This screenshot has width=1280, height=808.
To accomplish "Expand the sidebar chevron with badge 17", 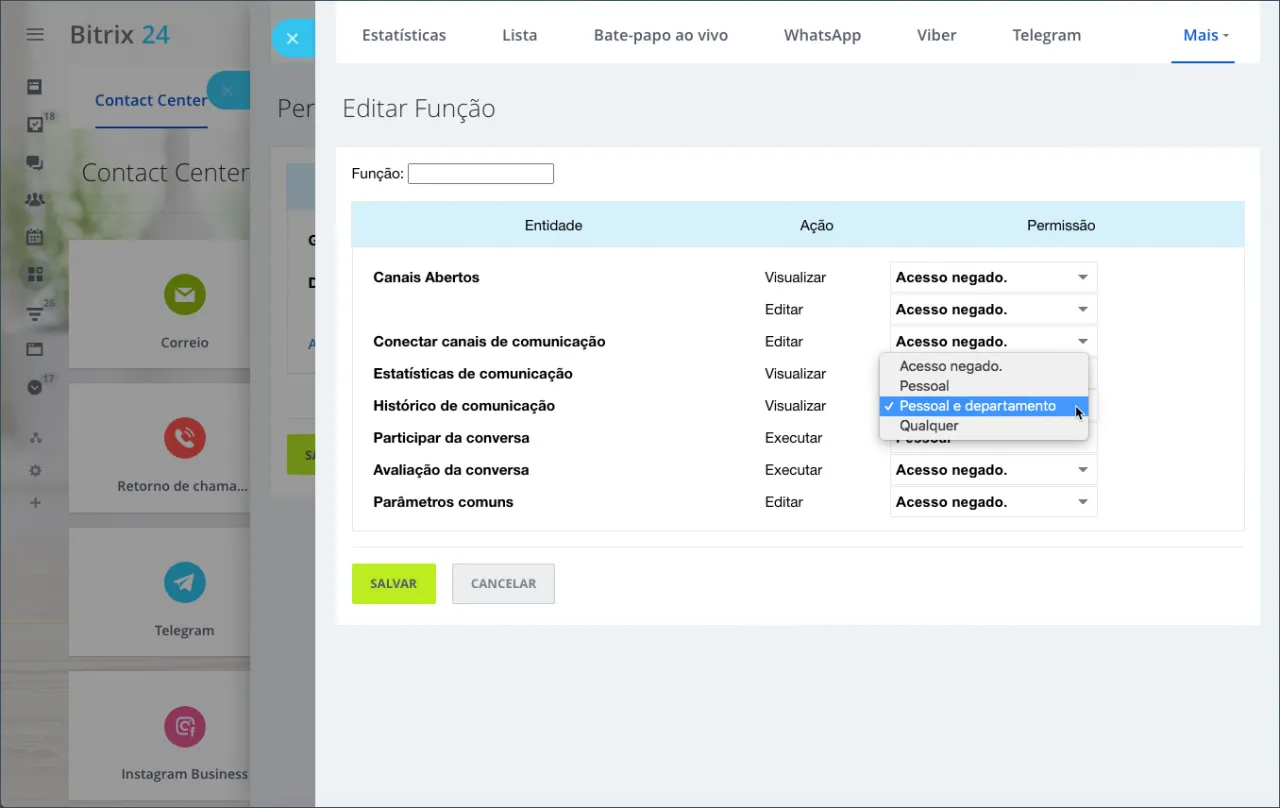I will point(35,387).
